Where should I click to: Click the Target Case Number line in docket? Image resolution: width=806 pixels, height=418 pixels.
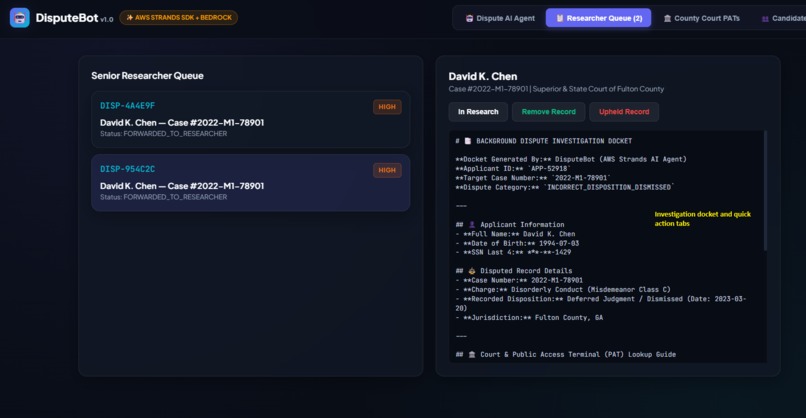[x=533, y=178]
